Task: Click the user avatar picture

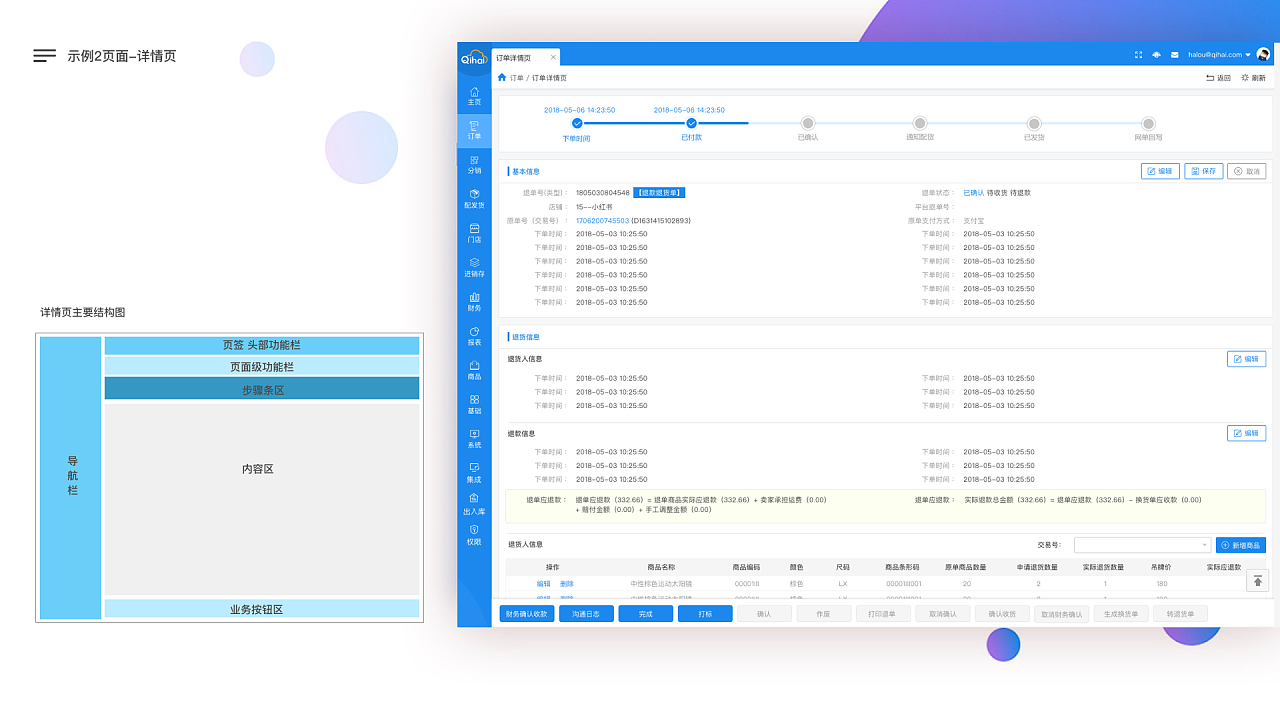Action: [1264, 55]
